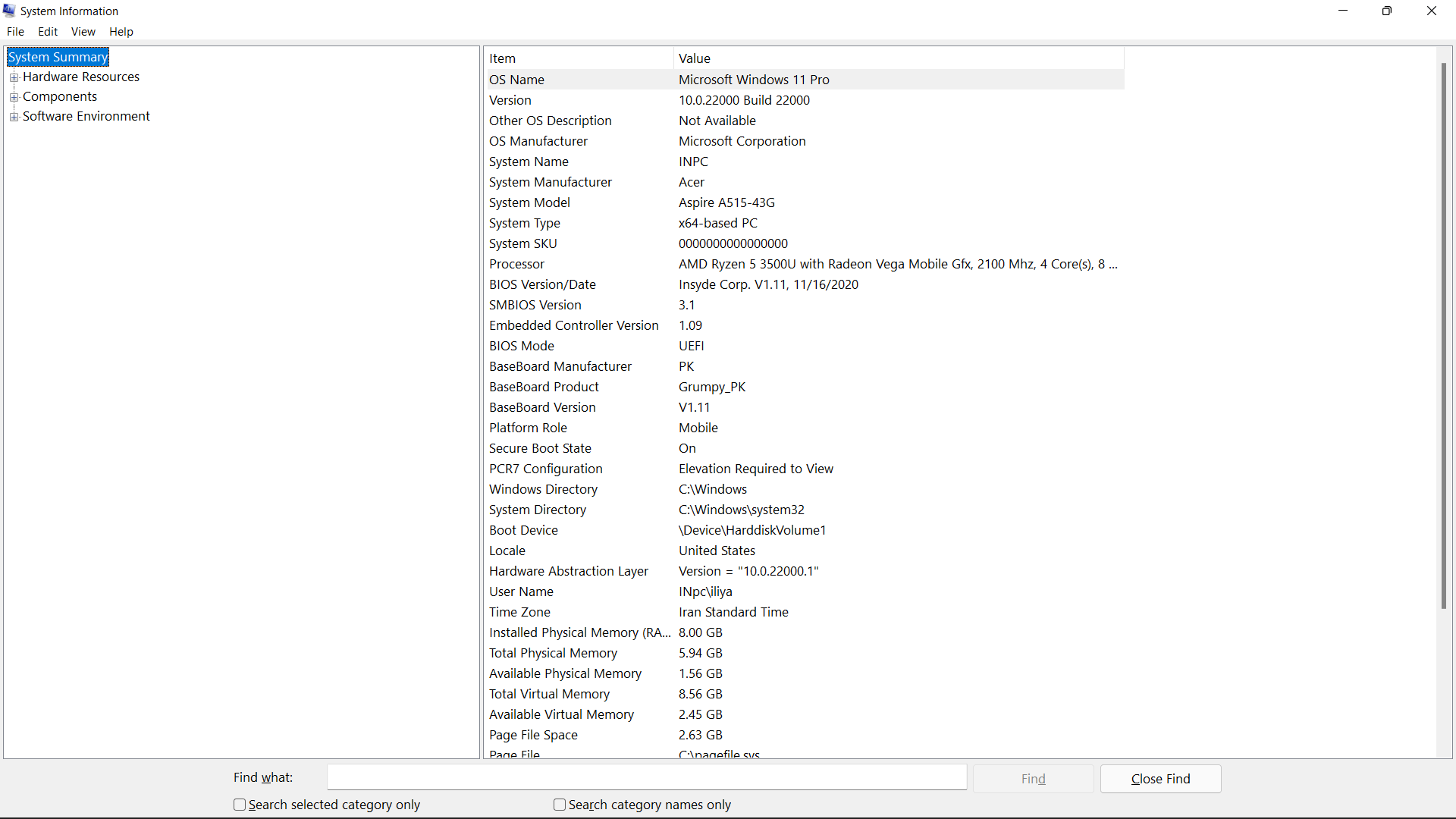Click the Find button

[x=1033, y=779]
